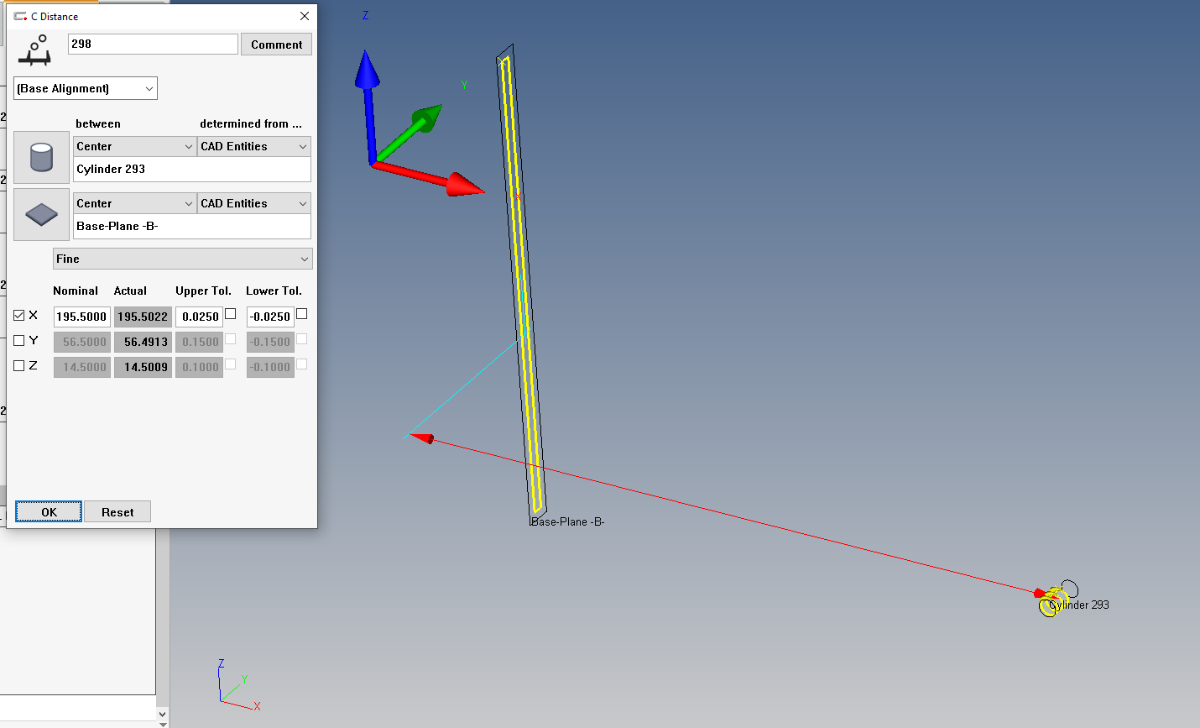Click the small XYZ orientation triad in the viewport corner
Image resolution: width=1200 pixels, height=728 pixels.
point(238,684)
